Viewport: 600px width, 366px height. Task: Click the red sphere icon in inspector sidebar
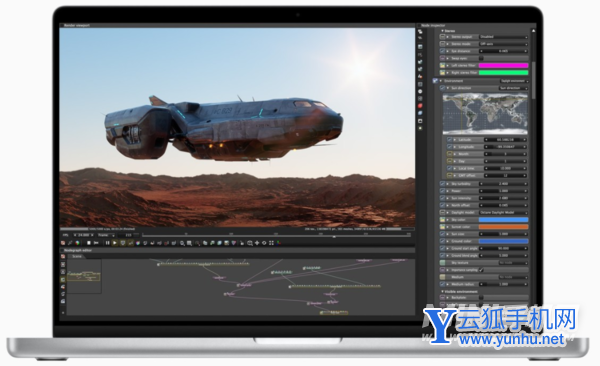(420, 106)
